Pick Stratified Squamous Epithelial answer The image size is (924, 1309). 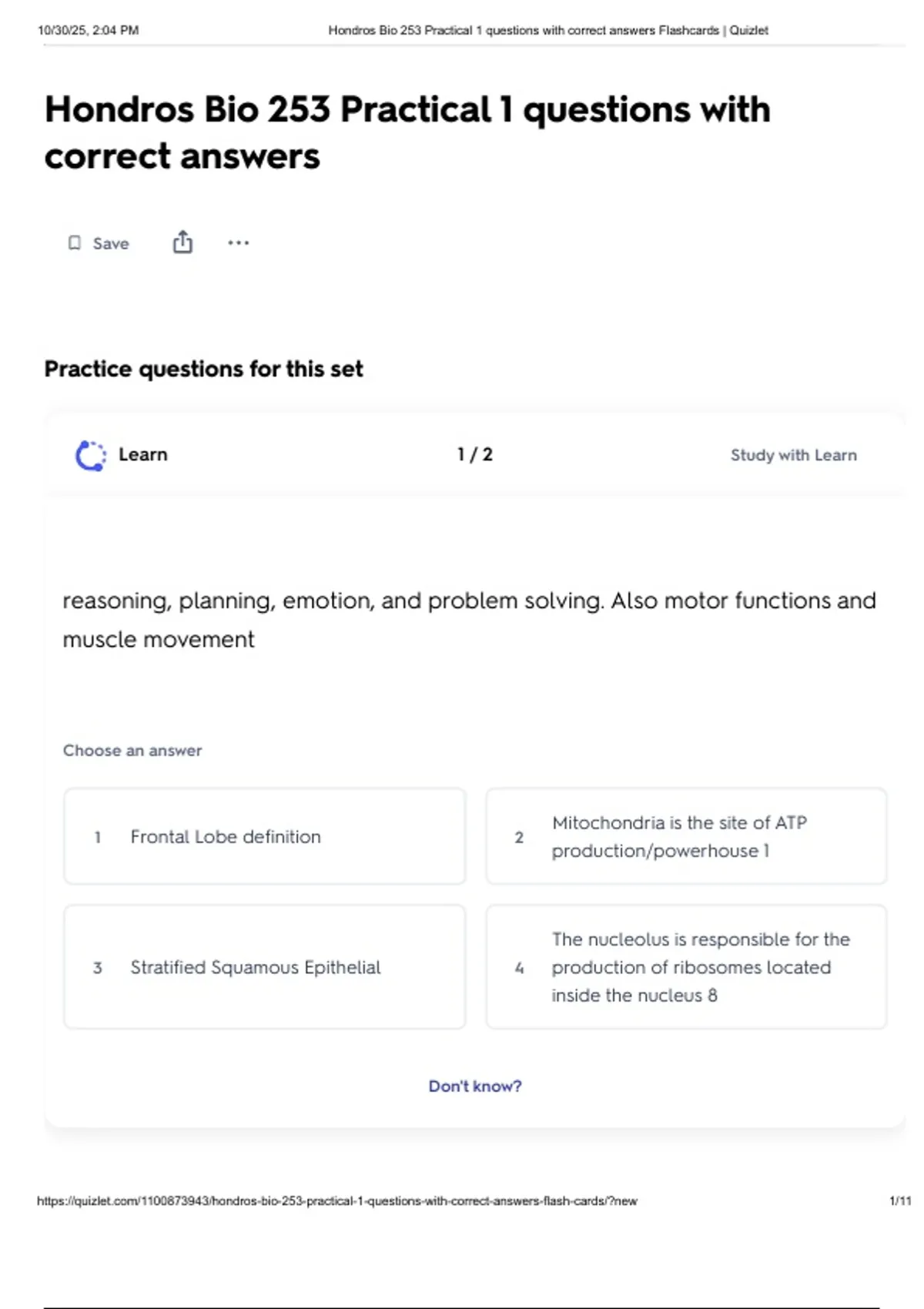coord(265,967)
